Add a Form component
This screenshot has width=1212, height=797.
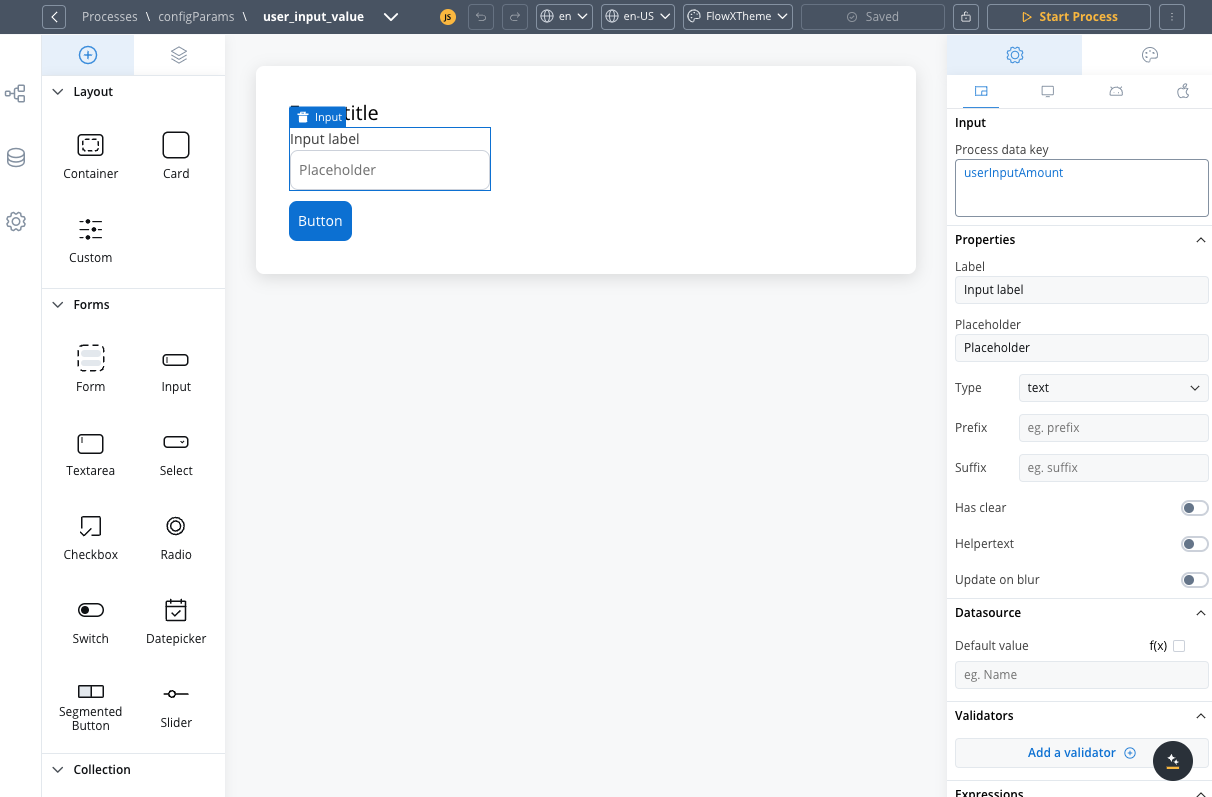91,370
